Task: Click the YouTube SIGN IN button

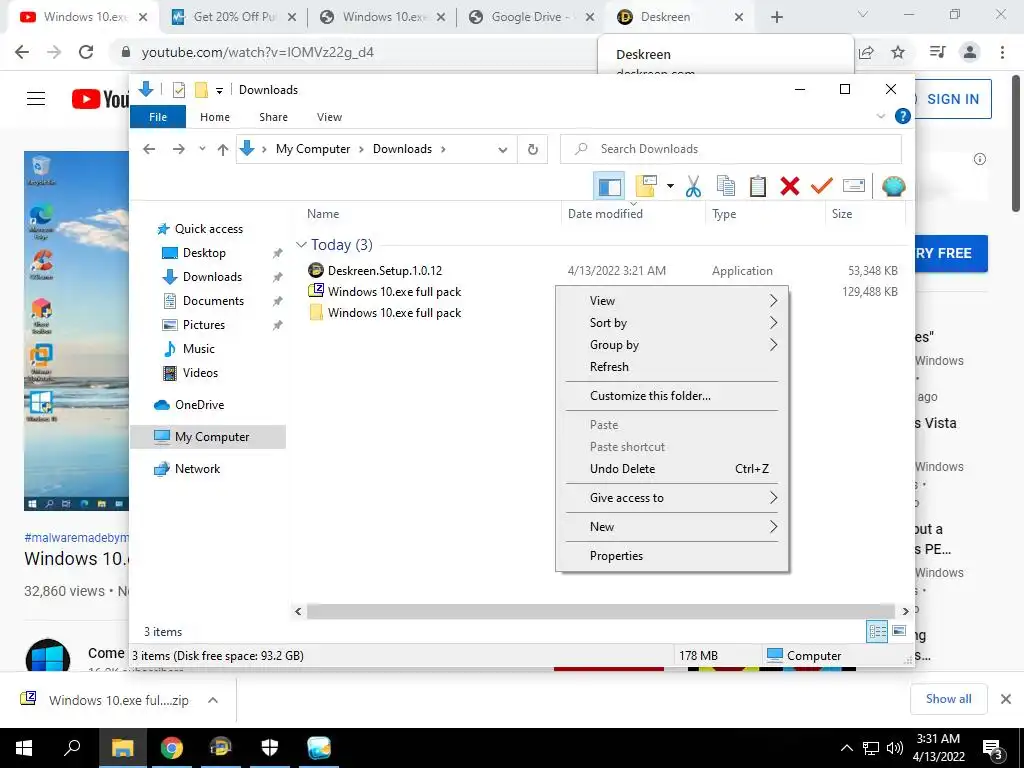Action: tap(953, 99)
